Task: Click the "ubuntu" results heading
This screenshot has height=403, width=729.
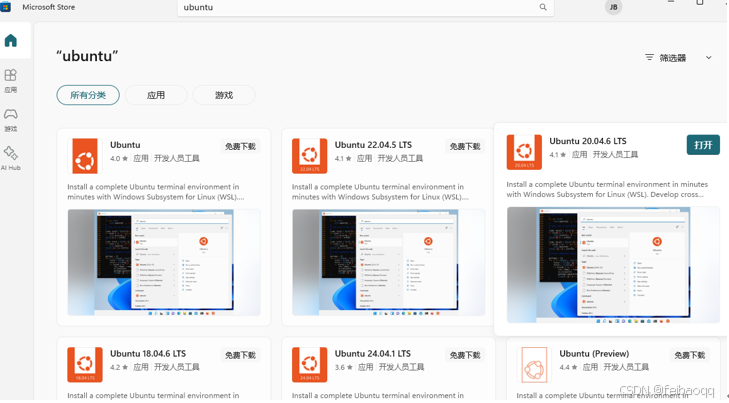Action: (x=87, y=56)
